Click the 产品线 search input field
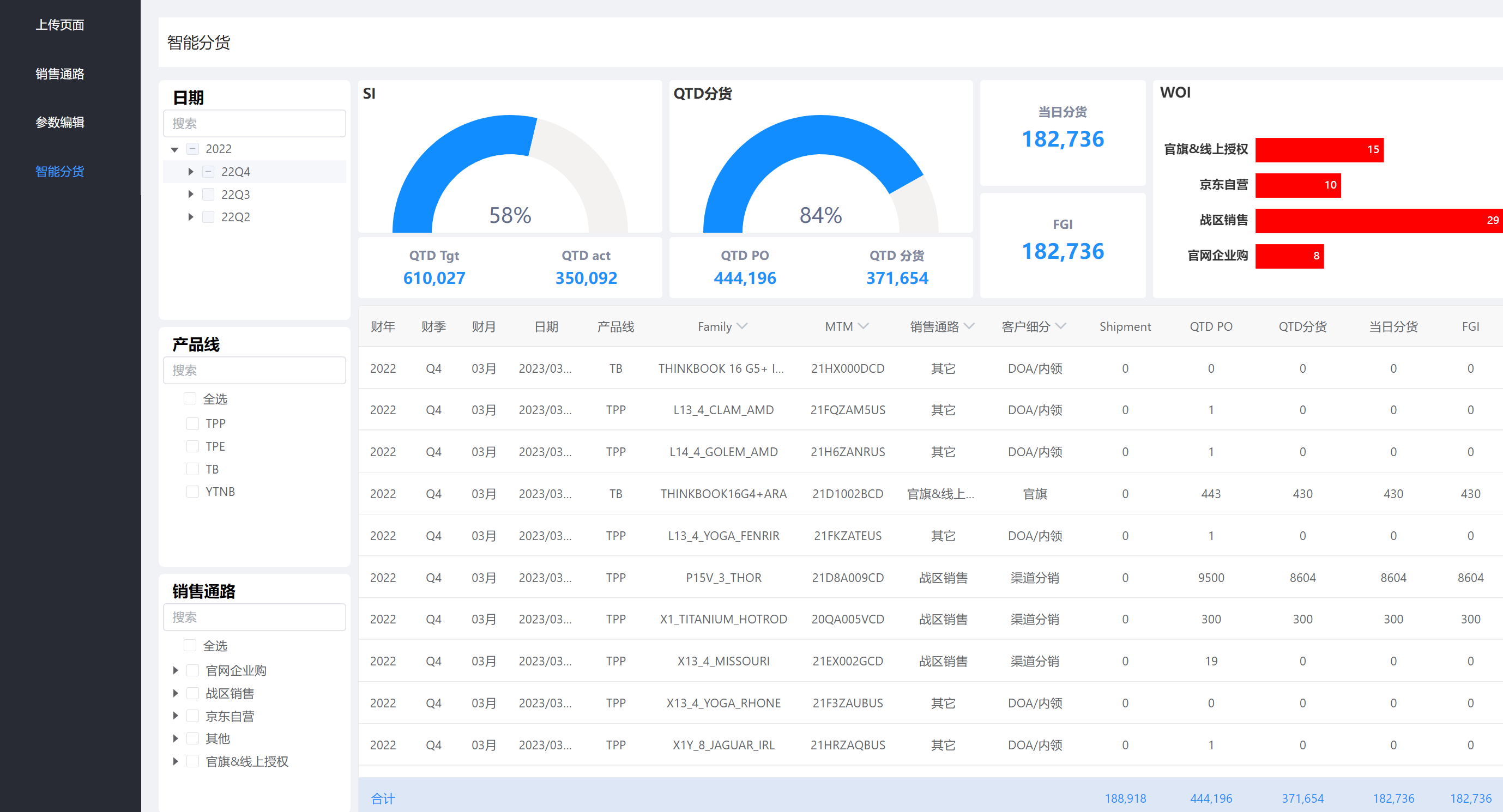Image resolution: width=1503 pixels, height=812 pixels. pyautogui.click(x=255, y=371)
